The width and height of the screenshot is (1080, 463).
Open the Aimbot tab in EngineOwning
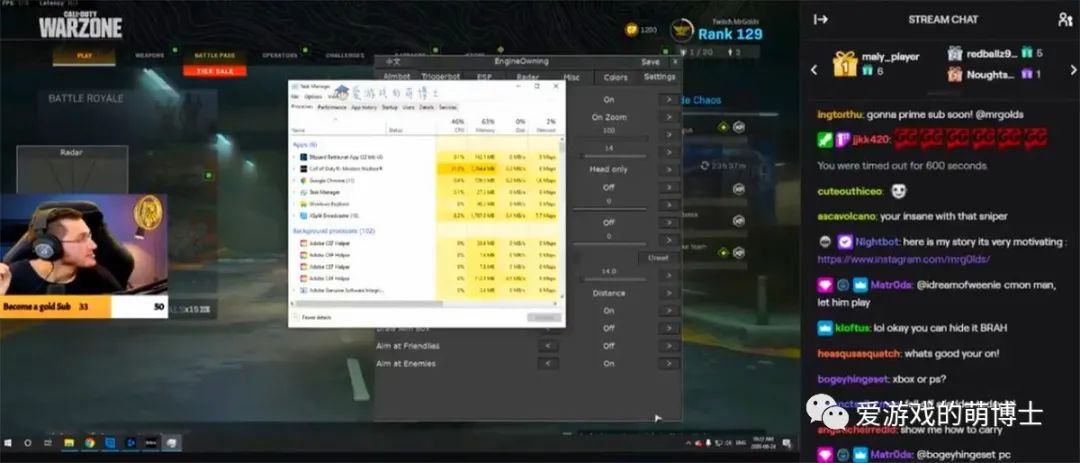coord(397,77)
